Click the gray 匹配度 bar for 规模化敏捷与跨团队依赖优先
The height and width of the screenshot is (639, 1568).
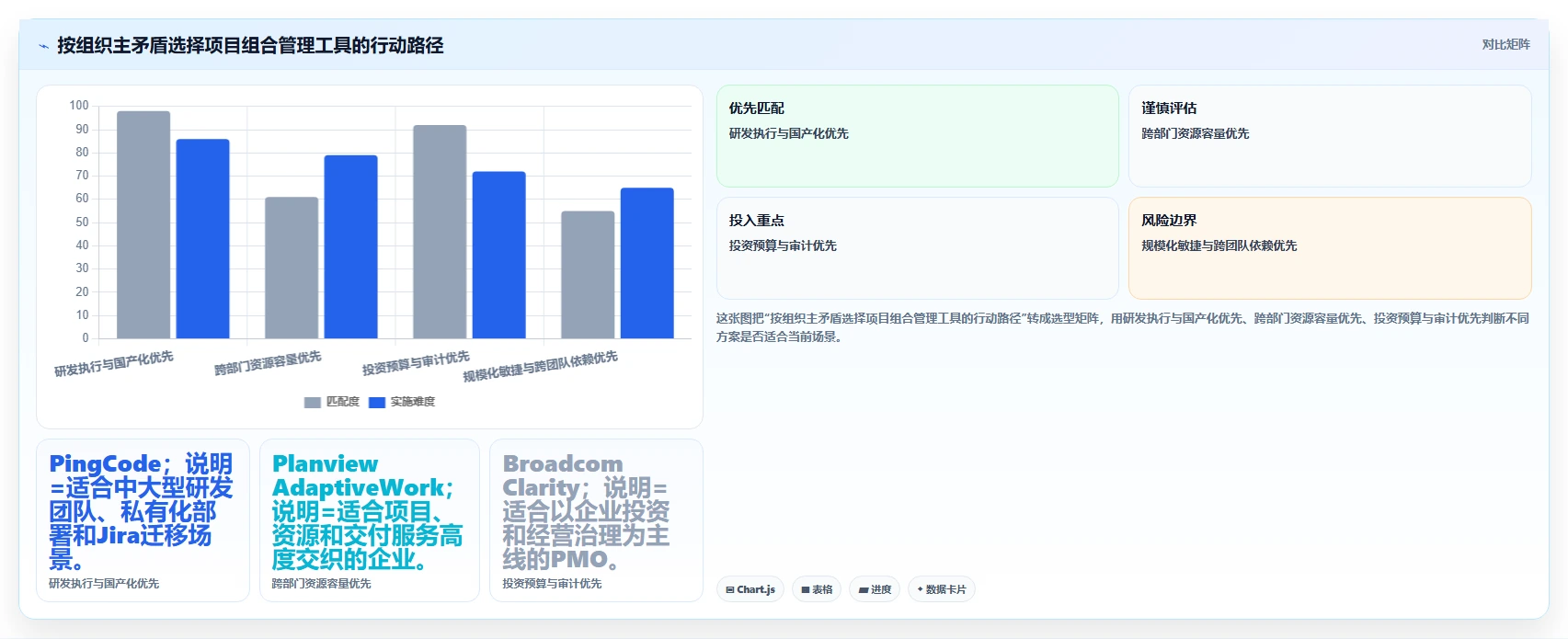coord(589,275)
